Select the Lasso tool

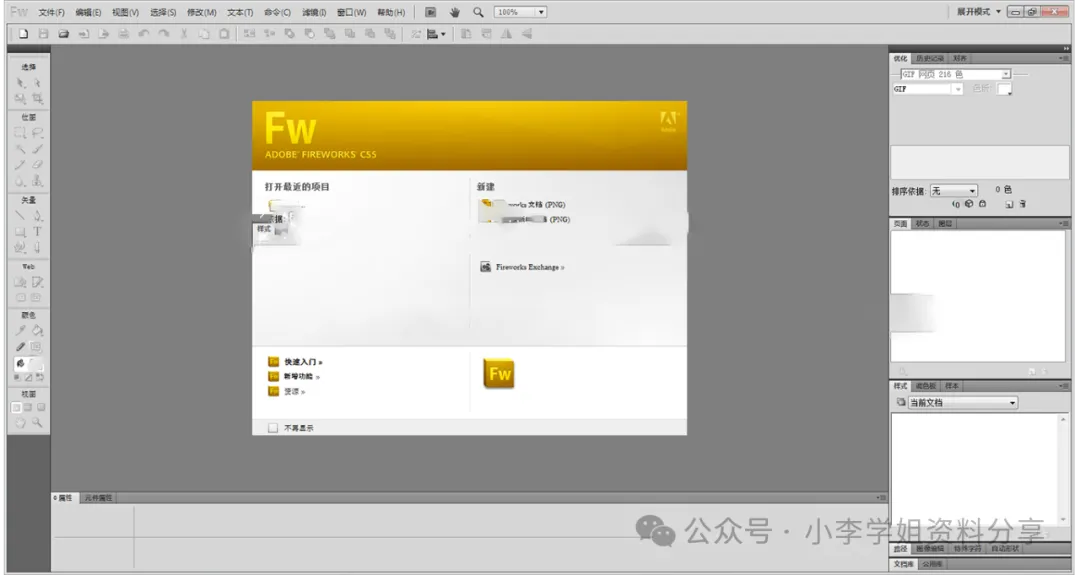pos(37,133)
